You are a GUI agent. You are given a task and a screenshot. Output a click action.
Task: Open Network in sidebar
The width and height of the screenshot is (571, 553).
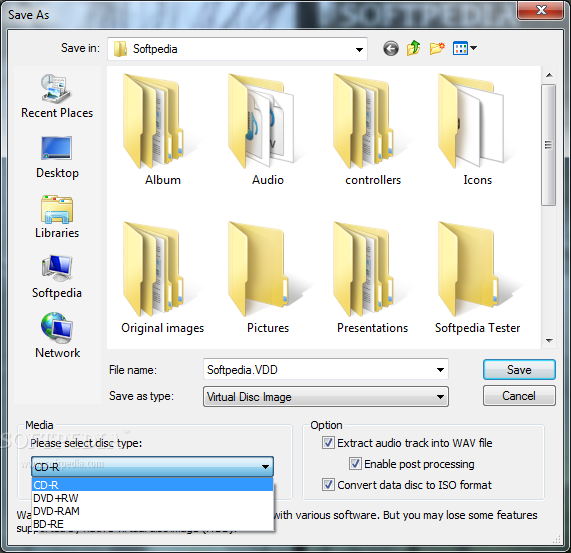(57, 336)
